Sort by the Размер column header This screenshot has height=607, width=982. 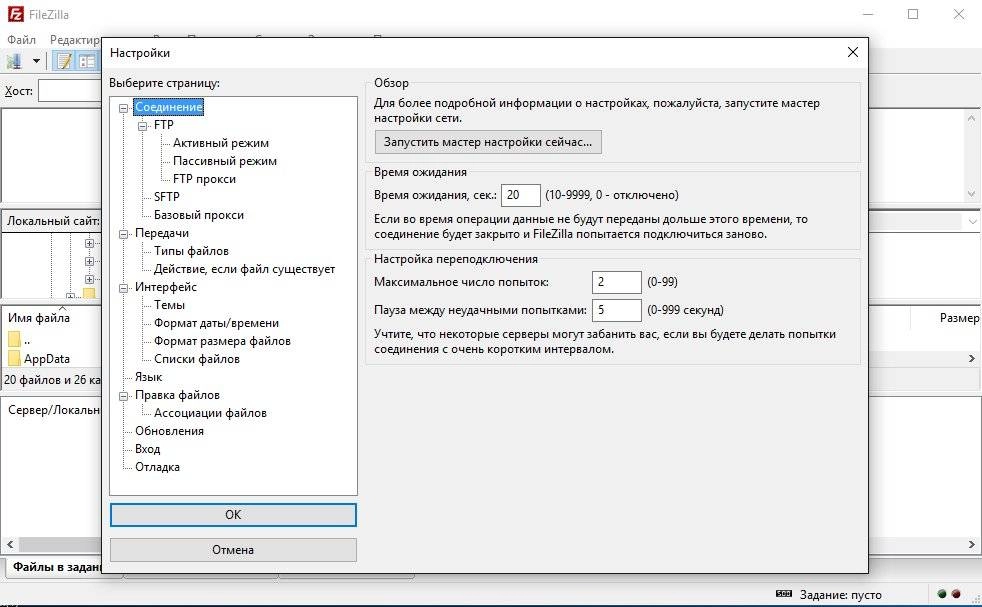coord(959,318)
